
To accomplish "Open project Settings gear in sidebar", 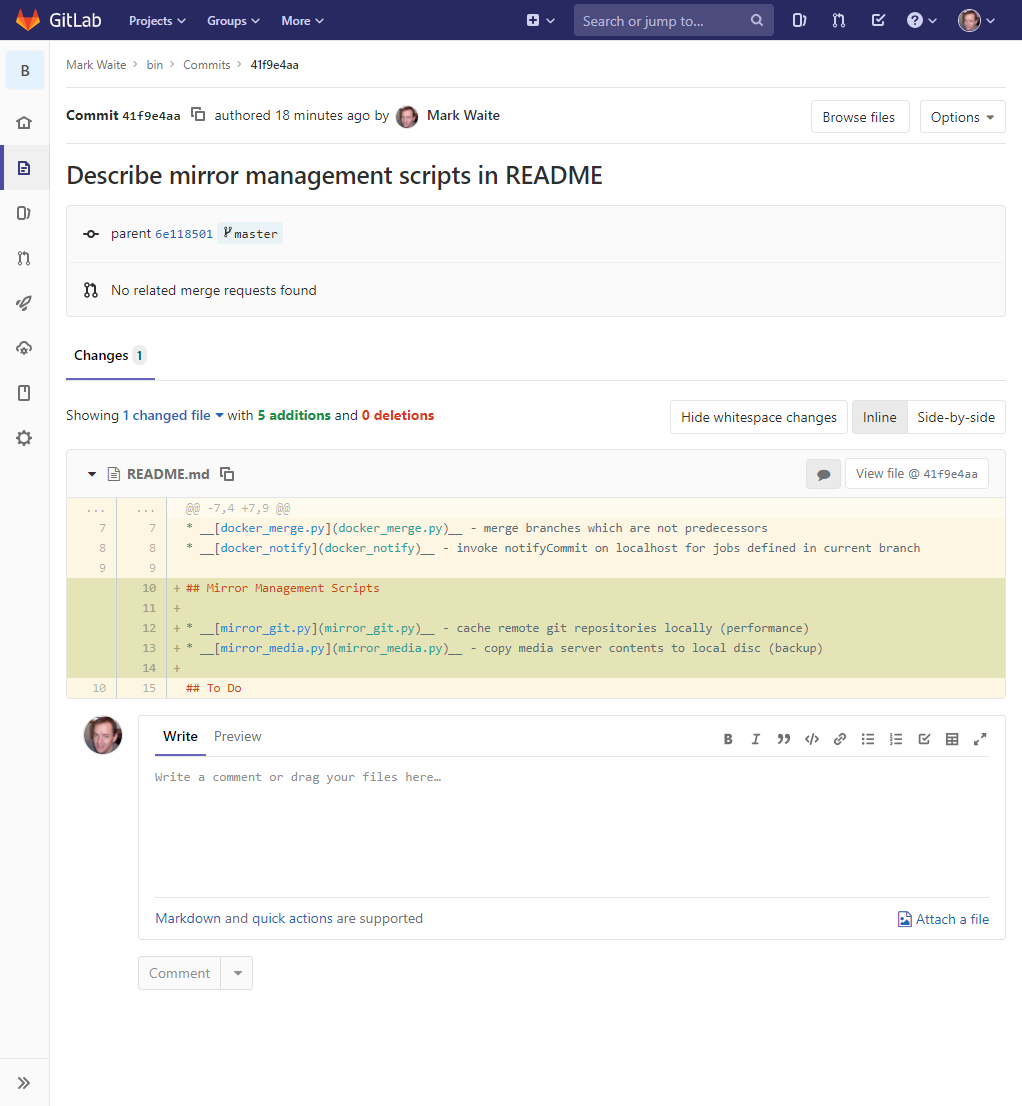I will (24, 438).
